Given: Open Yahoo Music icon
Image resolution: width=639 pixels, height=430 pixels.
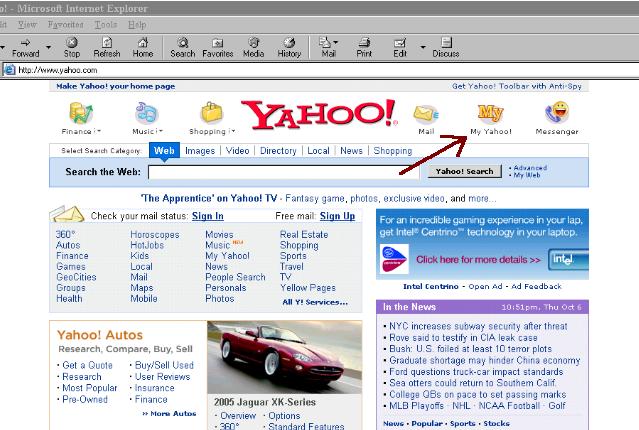Looking at the screenshot, I should [146, 113].
